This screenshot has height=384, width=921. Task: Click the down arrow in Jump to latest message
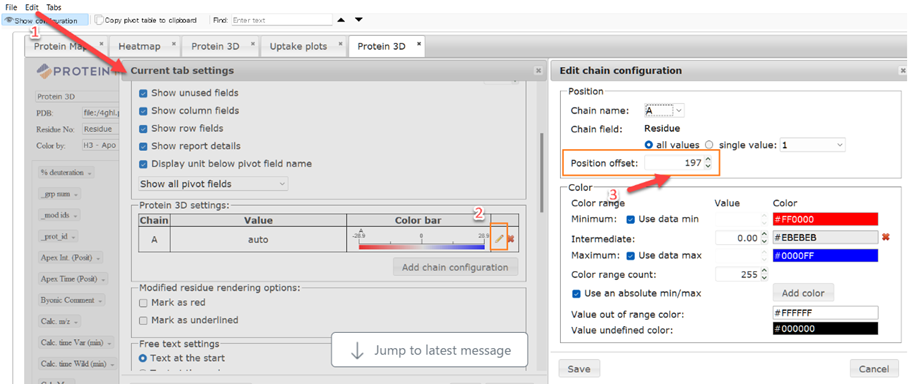pyautogui.click(x=357, y=351)
